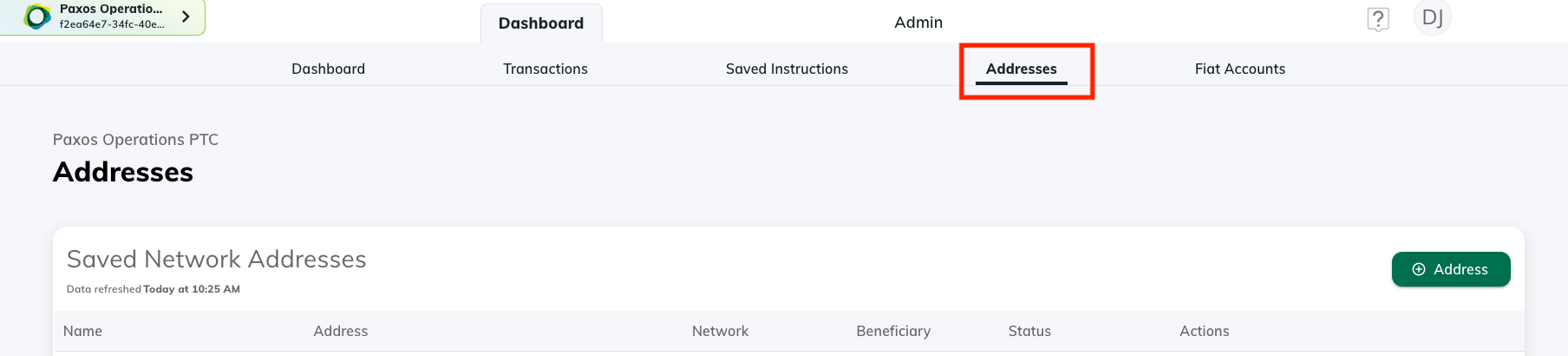Open the Saved Instructions section
Image resolution: width=1568 pixels, height=356 pixels.
pos(787,69)
